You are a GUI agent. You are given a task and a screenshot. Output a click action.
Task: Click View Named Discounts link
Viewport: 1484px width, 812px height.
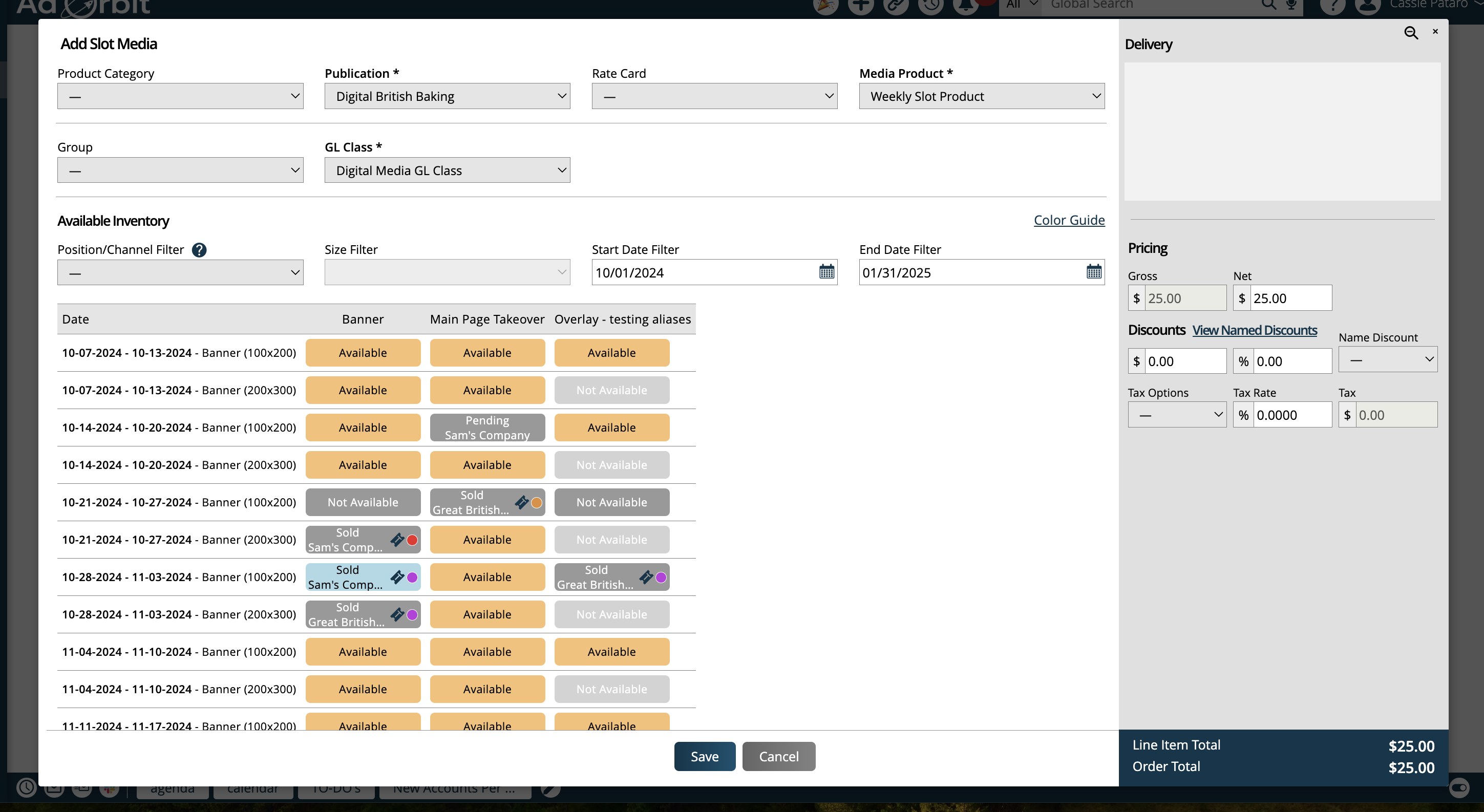[x=1255, y=330]
